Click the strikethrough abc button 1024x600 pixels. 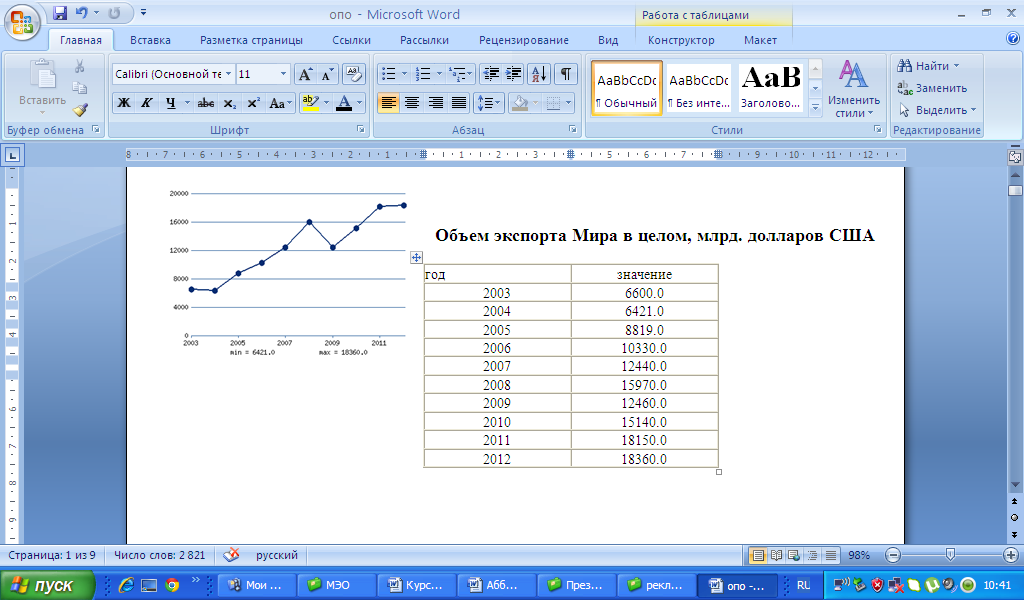[x=206, y=103]
